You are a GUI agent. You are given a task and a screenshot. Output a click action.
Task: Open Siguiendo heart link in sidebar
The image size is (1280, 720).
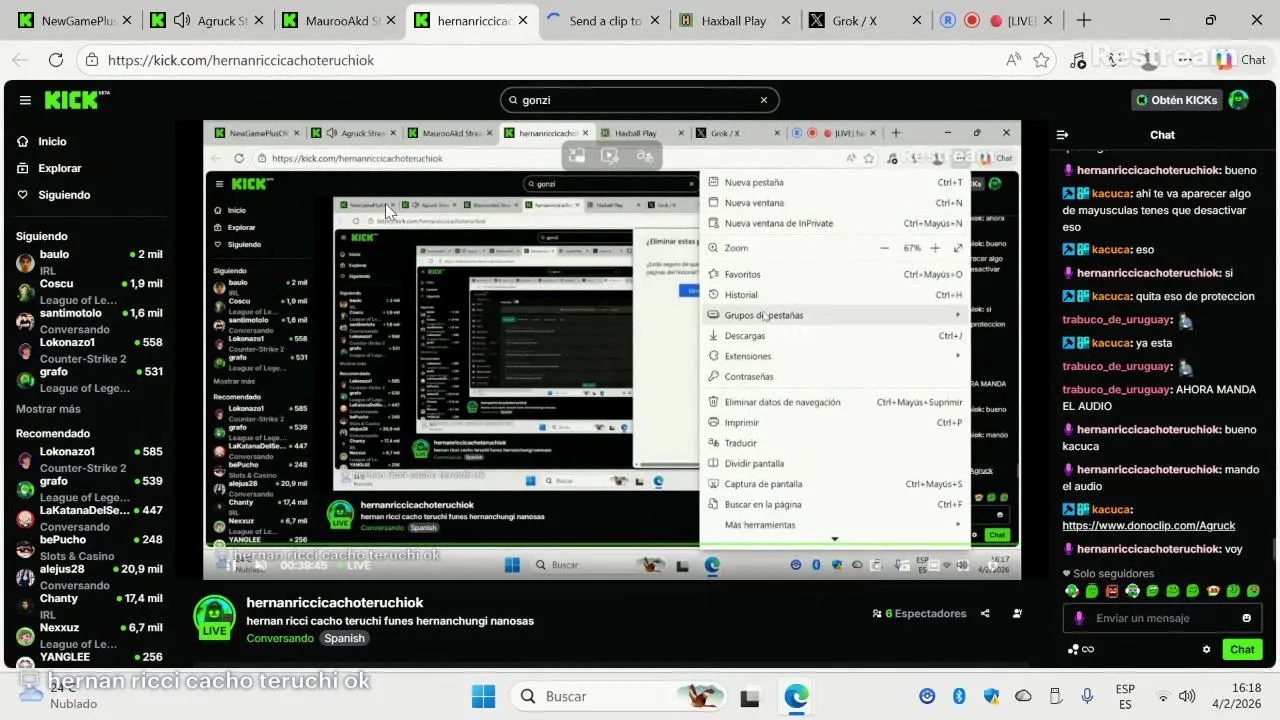tap(54, 195)
